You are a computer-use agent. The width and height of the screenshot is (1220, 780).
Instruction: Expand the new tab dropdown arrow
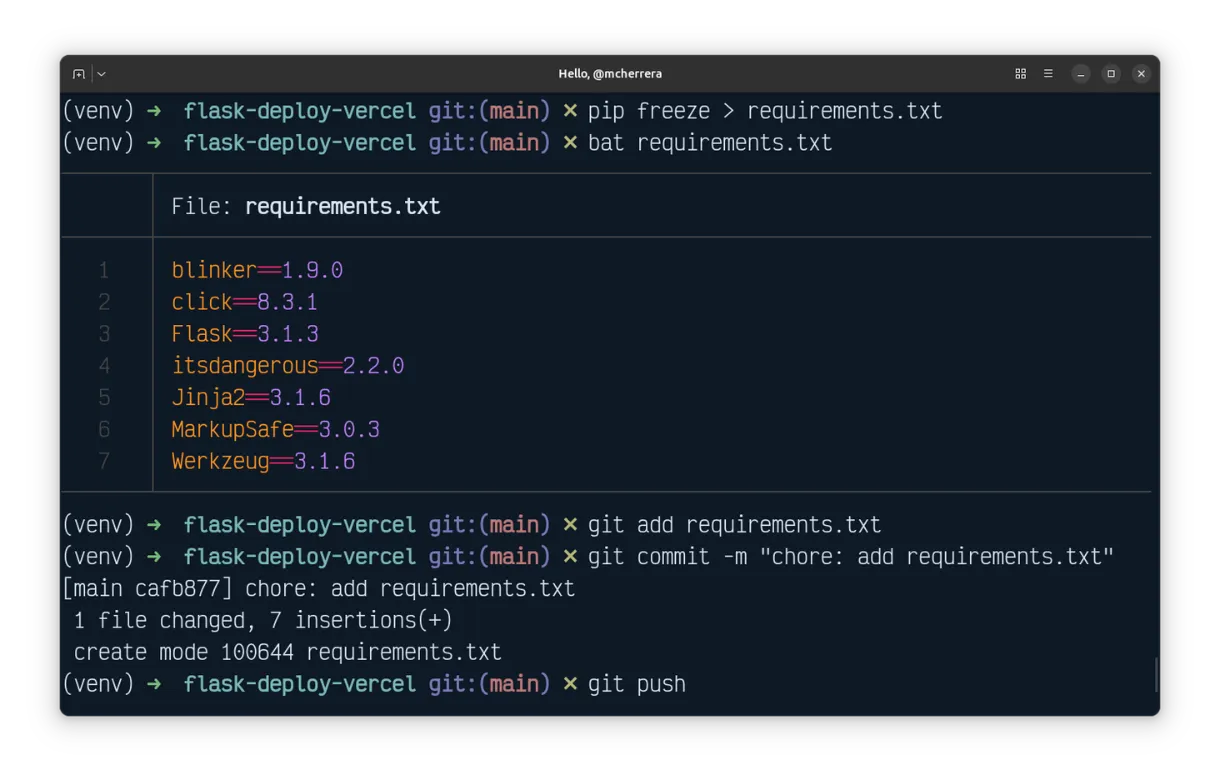click(101, 74)
